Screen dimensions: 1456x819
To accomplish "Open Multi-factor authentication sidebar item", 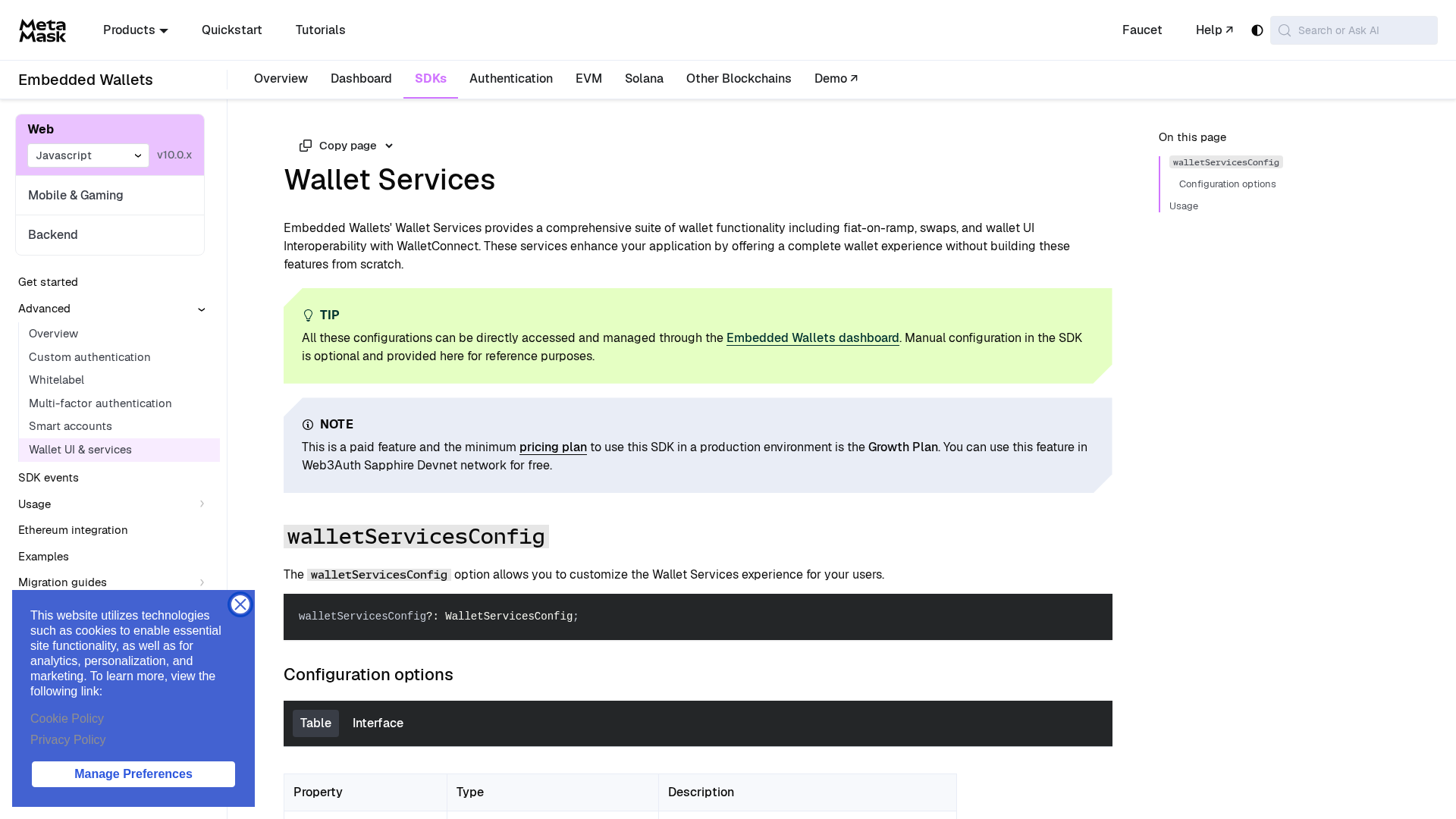I will coord(100,403).
